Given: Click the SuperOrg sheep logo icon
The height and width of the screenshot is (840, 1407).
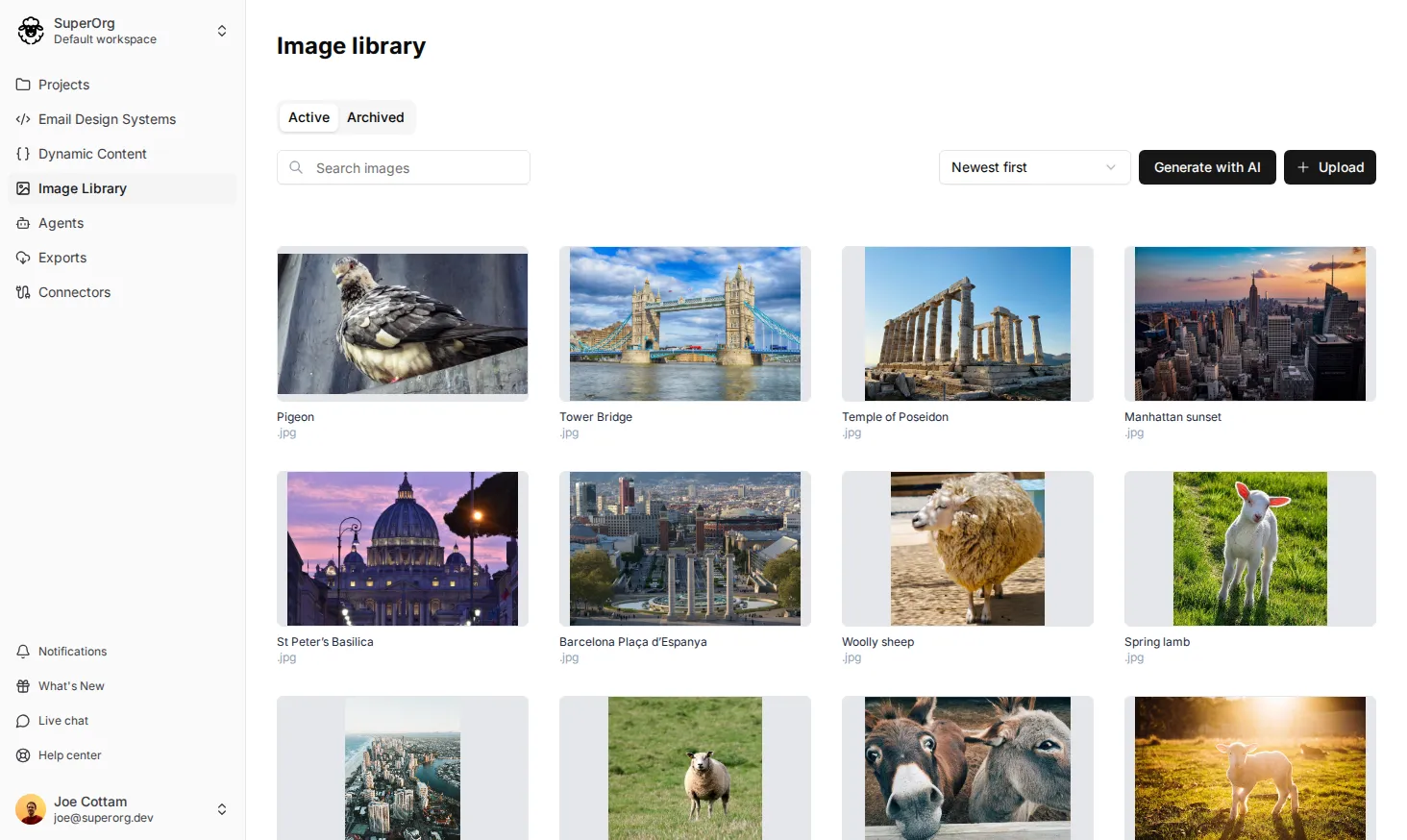Looking at the screenshot, I should [x=31, y=31].
